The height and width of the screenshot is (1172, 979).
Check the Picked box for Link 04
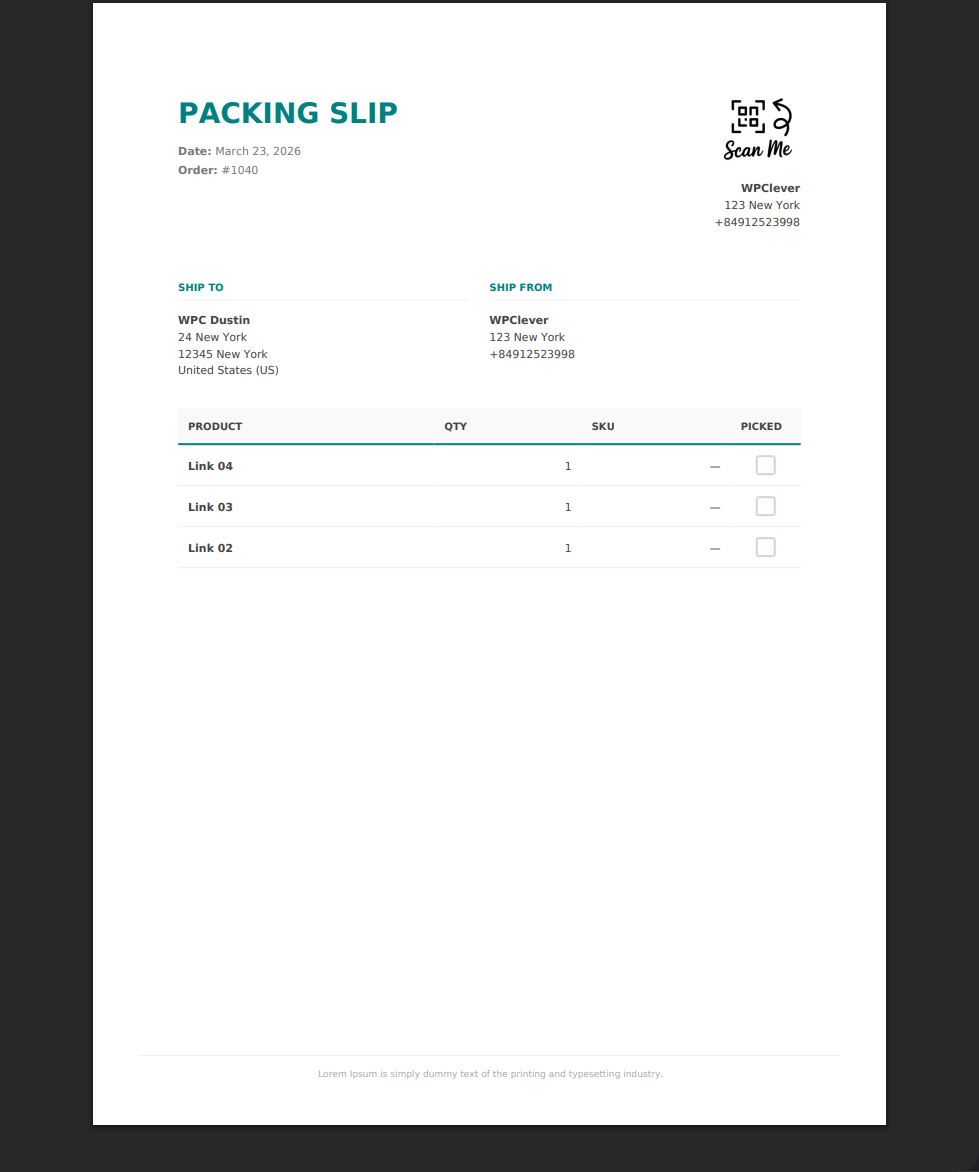tap(765, 466)
